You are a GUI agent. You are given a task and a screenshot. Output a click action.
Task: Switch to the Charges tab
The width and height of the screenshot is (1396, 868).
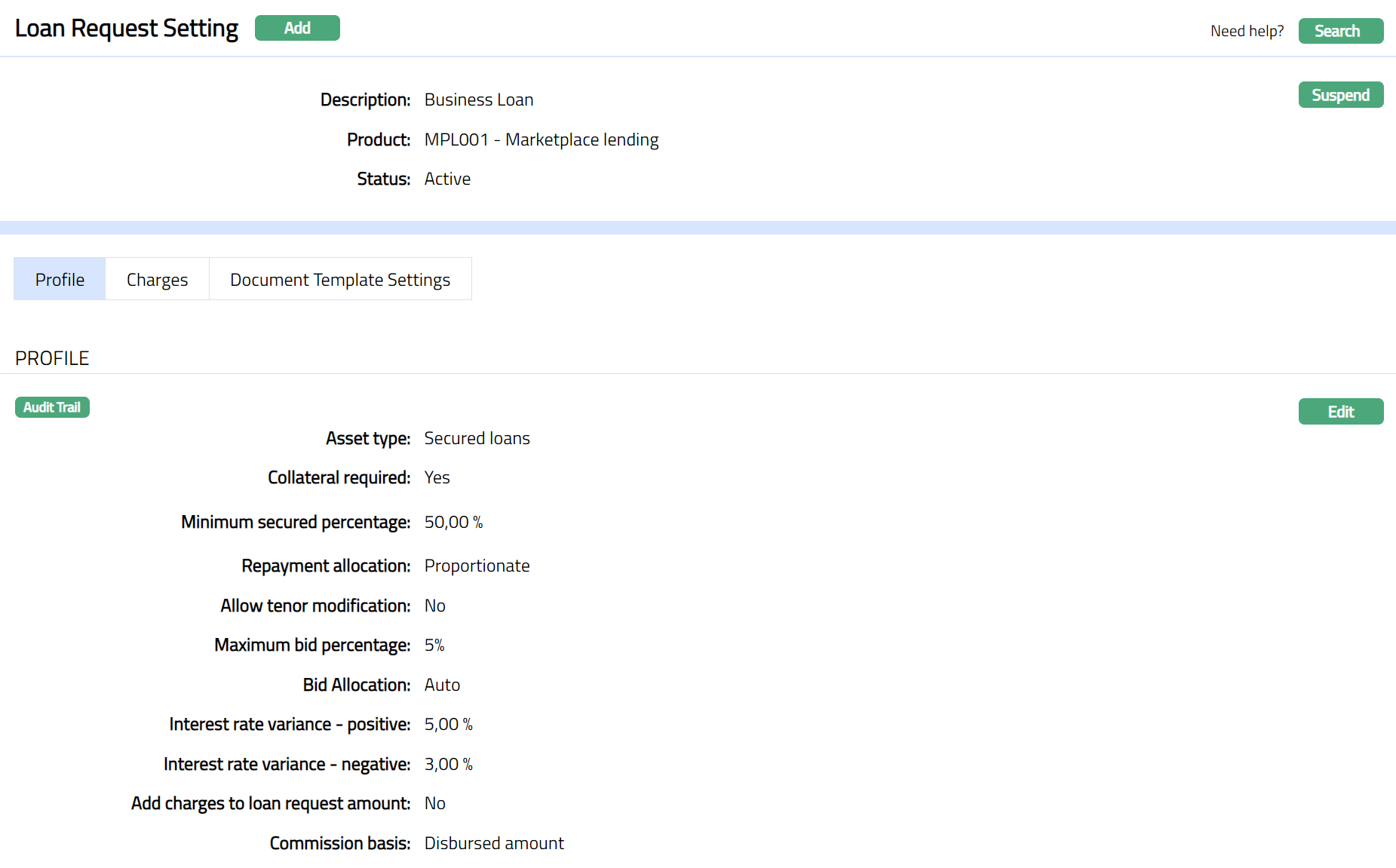pos(157,280)
